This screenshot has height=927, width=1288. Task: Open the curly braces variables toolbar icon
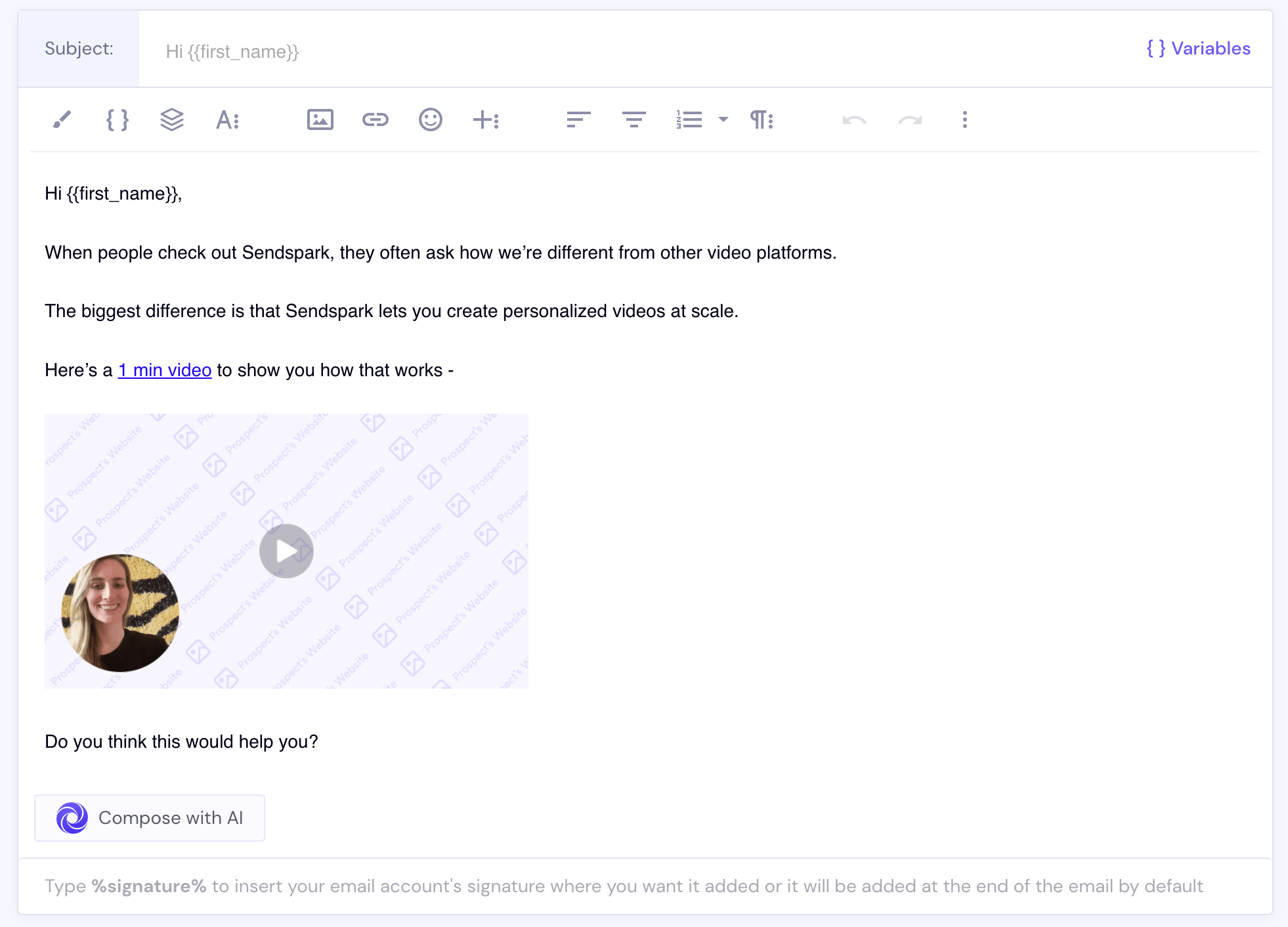pos(117,119)
